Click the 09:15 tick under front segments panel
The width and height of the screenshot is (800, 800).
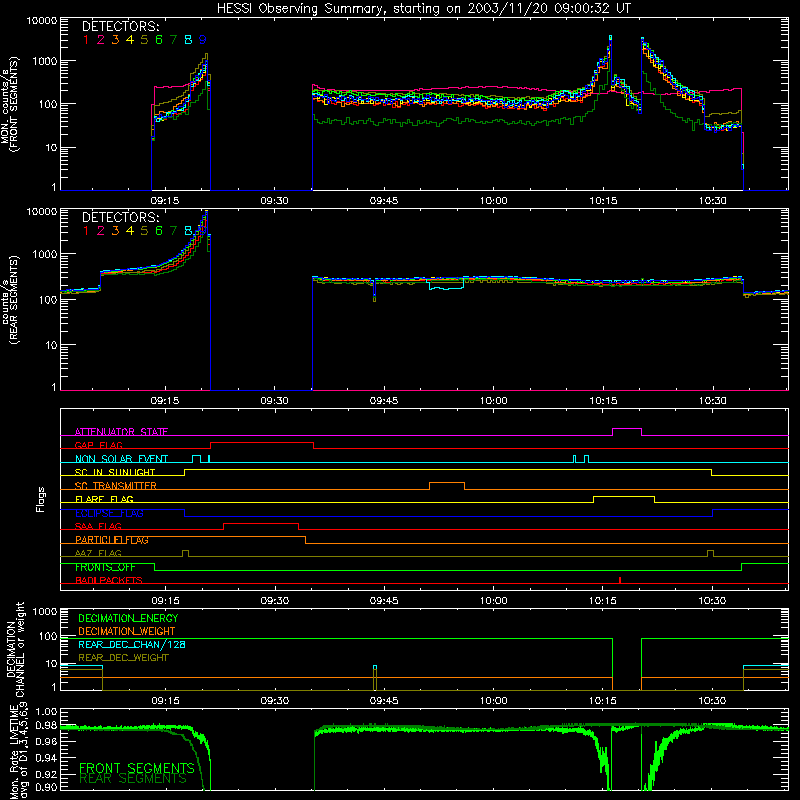click(165, 201)
